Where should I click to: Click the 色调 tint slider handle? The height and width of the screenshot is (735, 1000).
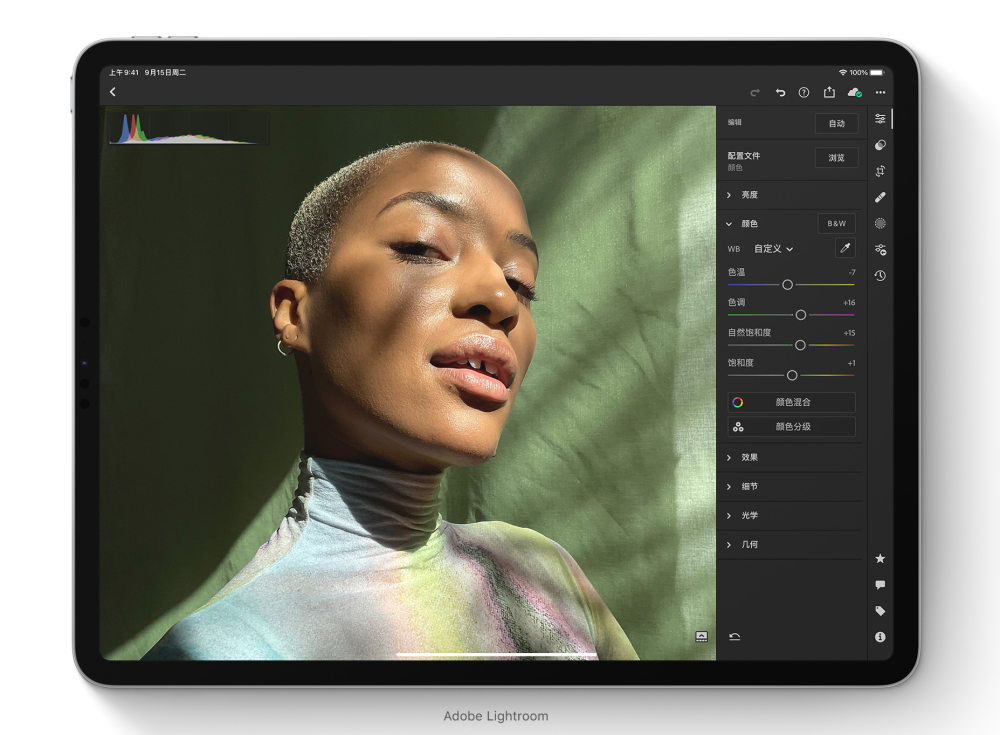coord(801,315)
